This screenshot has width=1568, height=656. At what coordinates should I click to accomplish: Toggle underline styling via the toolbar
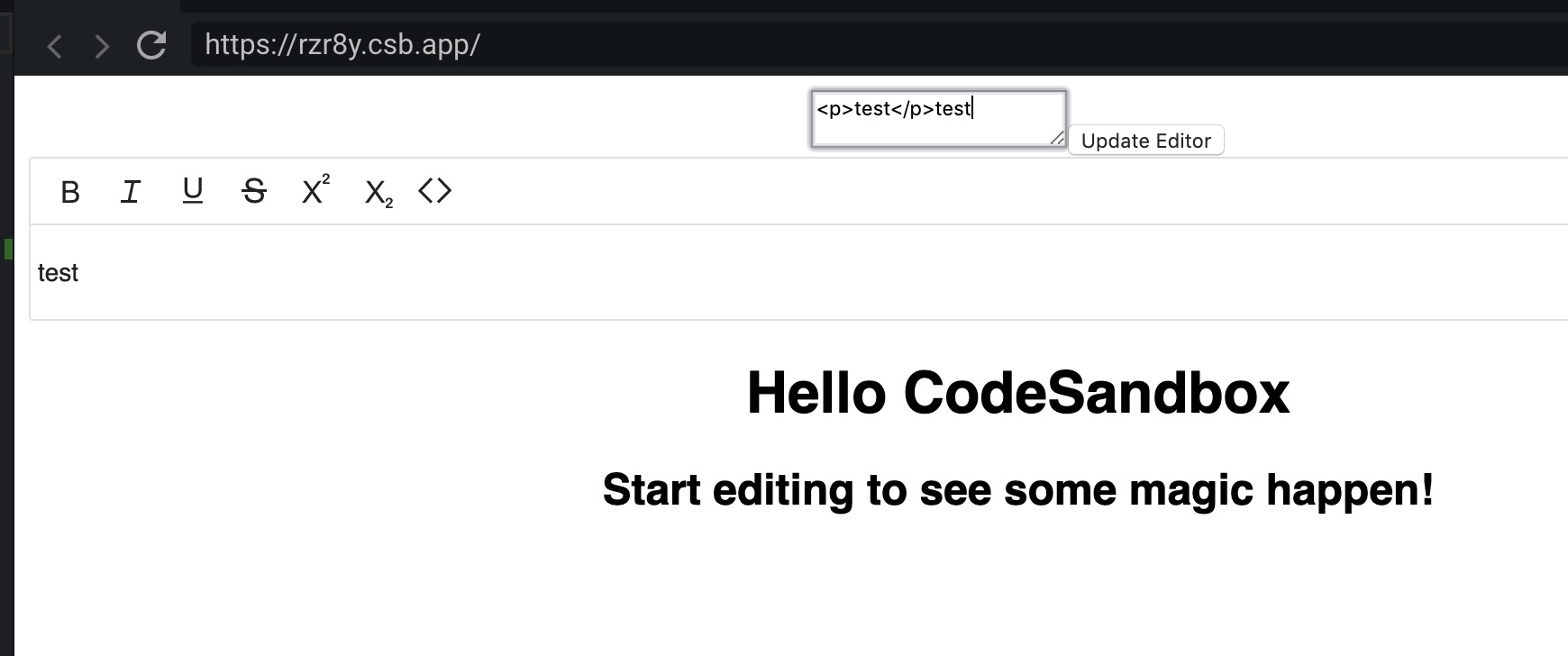192,191
